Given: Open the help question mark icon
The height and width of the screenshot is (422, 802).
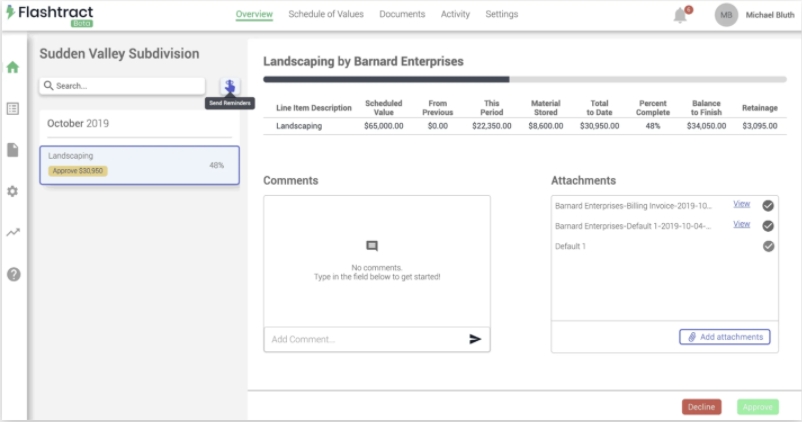Looking at the screenshot, I should click(x=13, y=274).
